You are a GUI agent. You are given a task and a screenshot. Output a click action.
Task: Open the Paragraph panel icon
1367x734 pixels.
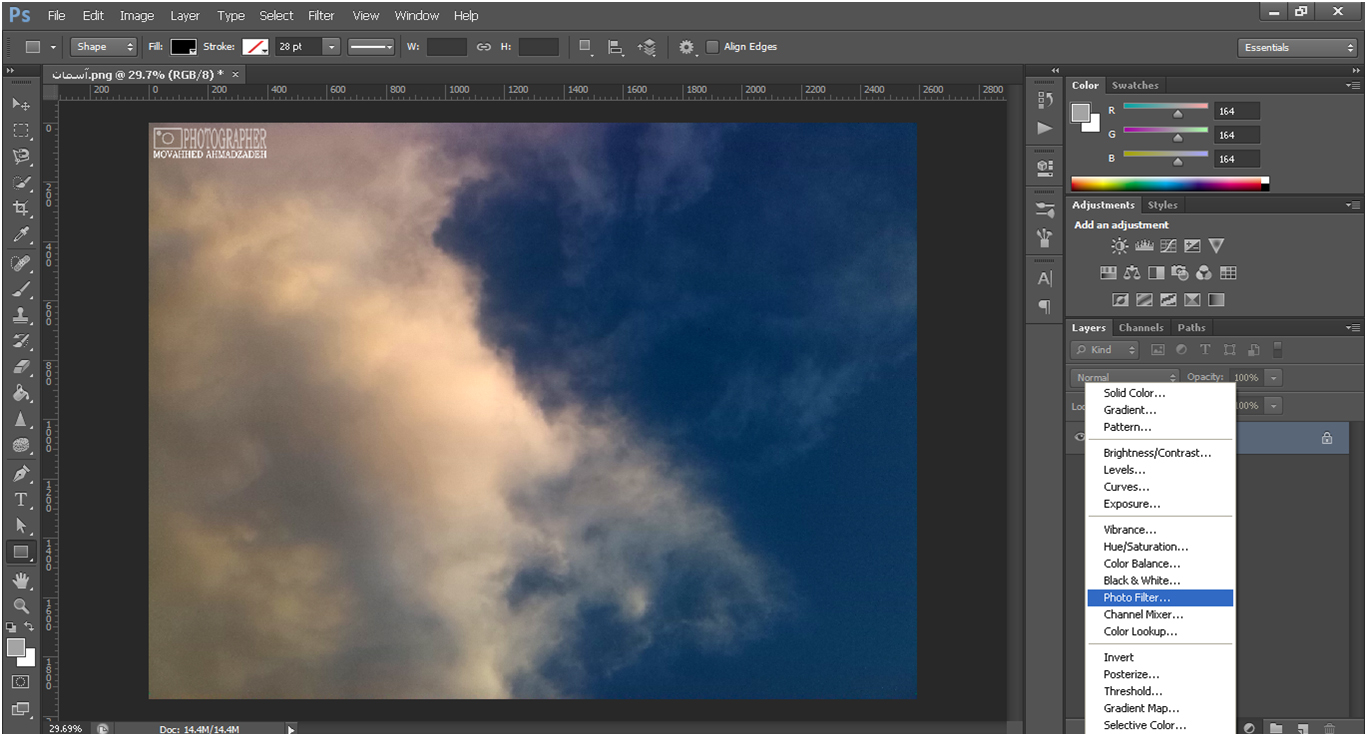pos(1045,306)
